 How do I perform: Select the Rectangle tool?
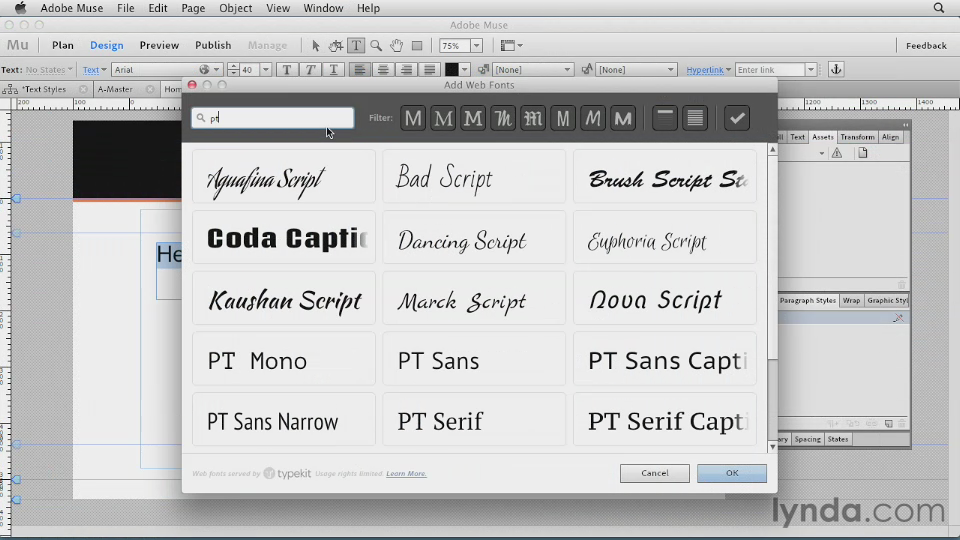pos(417,46)
